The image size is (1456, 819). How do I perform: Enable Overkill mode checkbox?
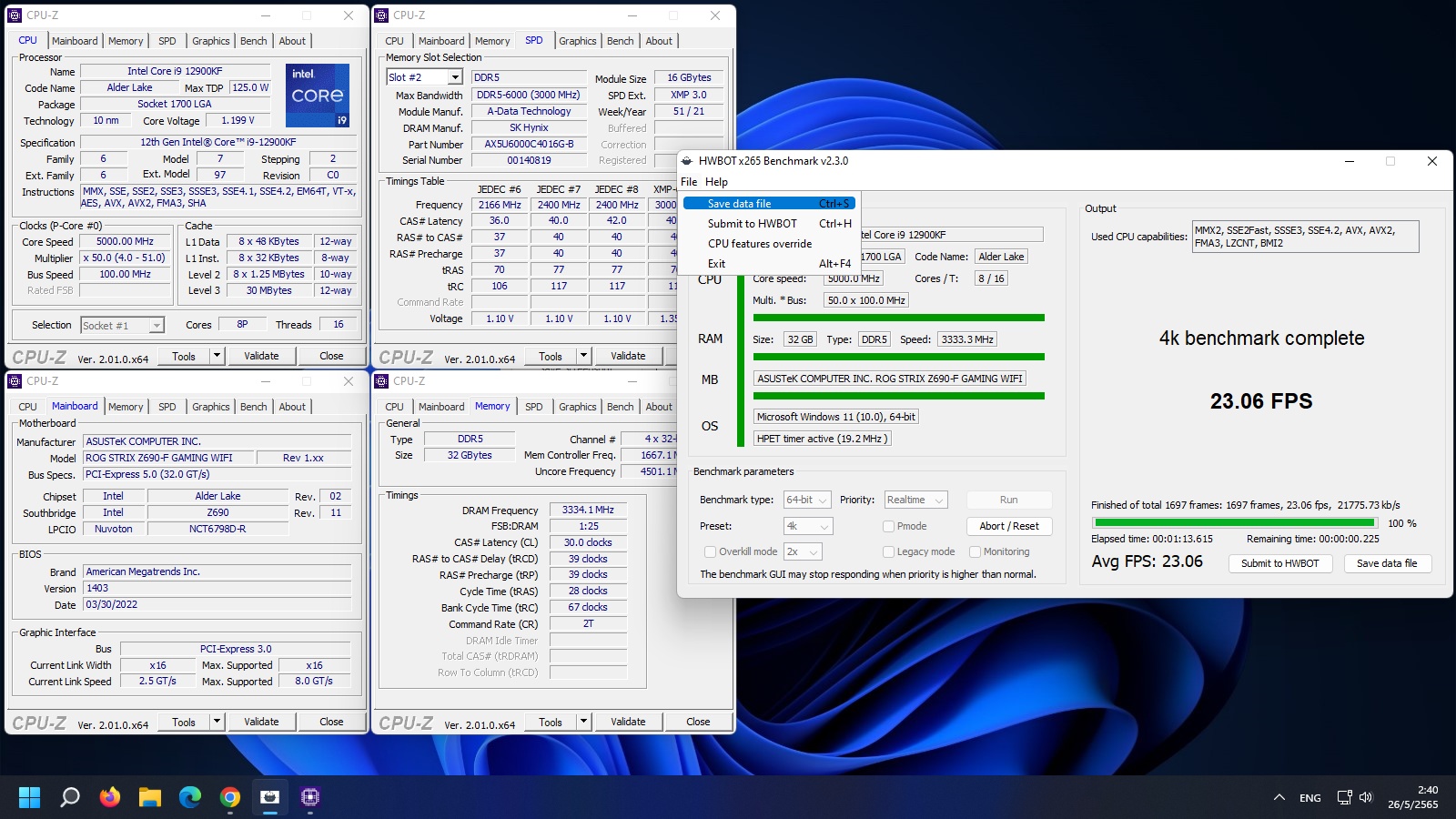click(x=710, y=551)
